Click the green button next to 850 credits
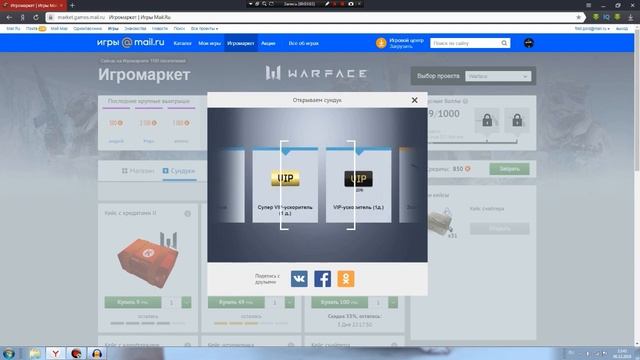640x360 pixels. [509, 169]
